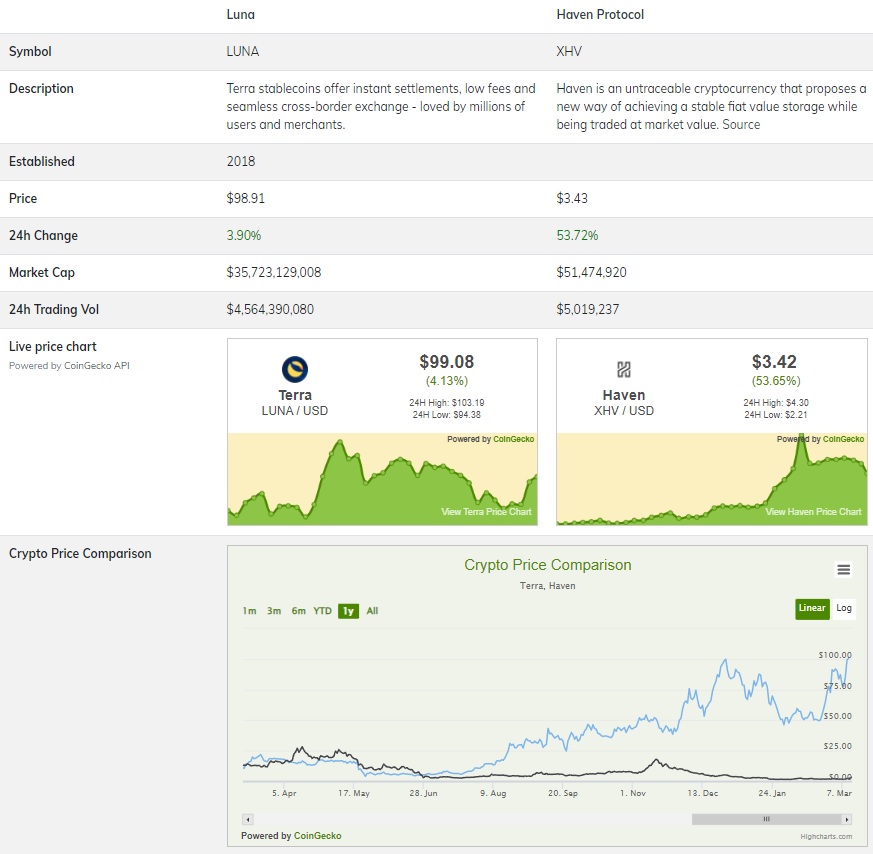Image resolution: width=873 pixels, height=854 pixels.
Task: Click the Terra widget price $99.08
Action: point(447,362)
